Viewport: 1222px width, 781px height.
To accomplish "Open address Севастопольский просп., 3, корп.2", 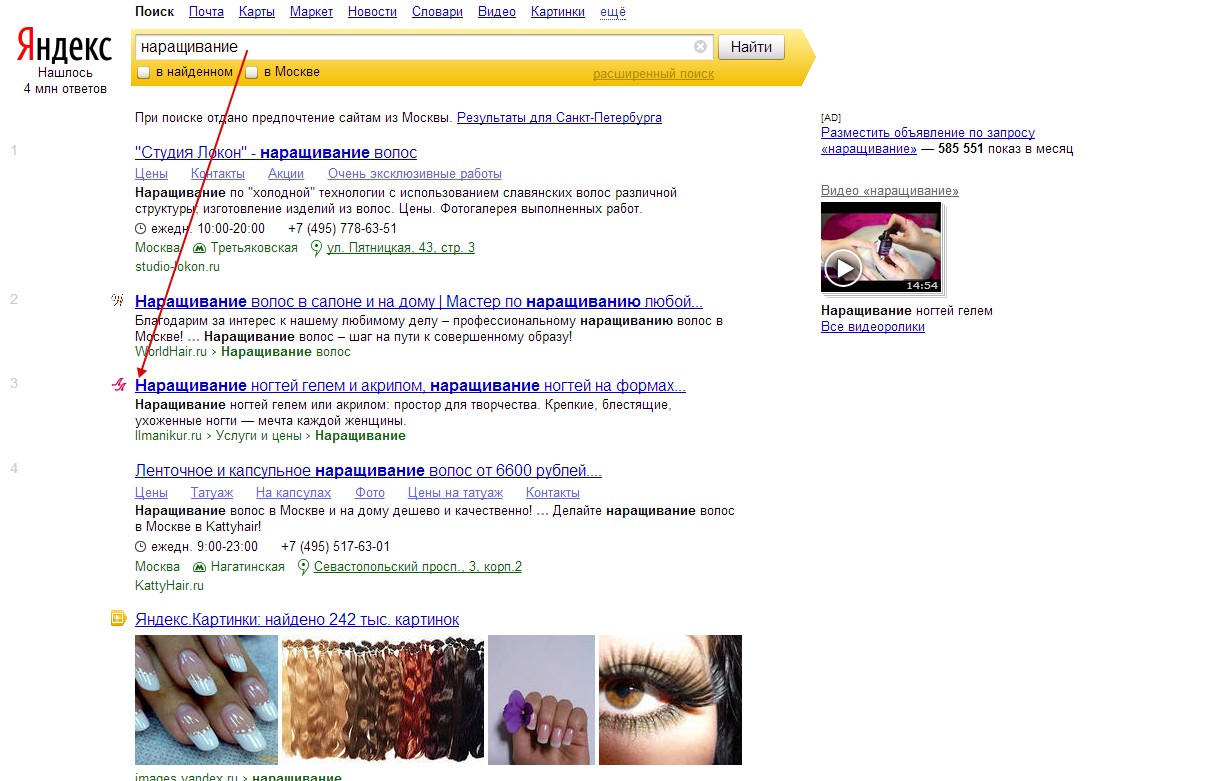I will click(x=418, y=567).
